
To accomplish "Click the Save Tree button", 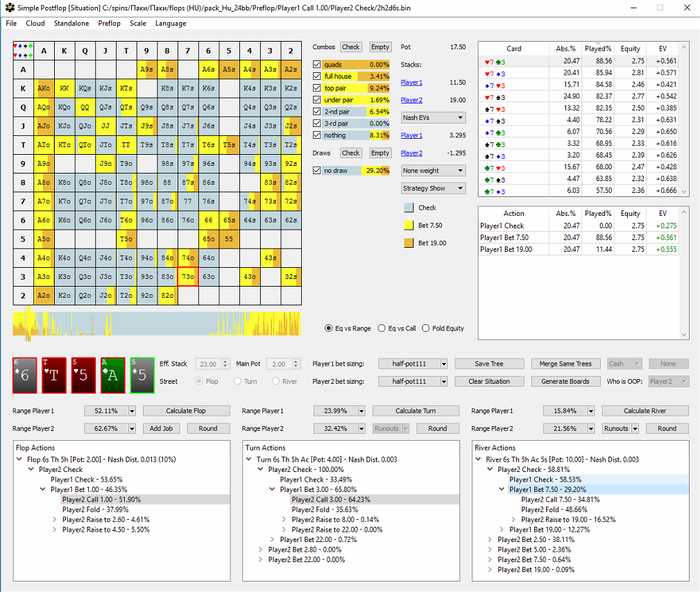I will [x=489, y=364].
